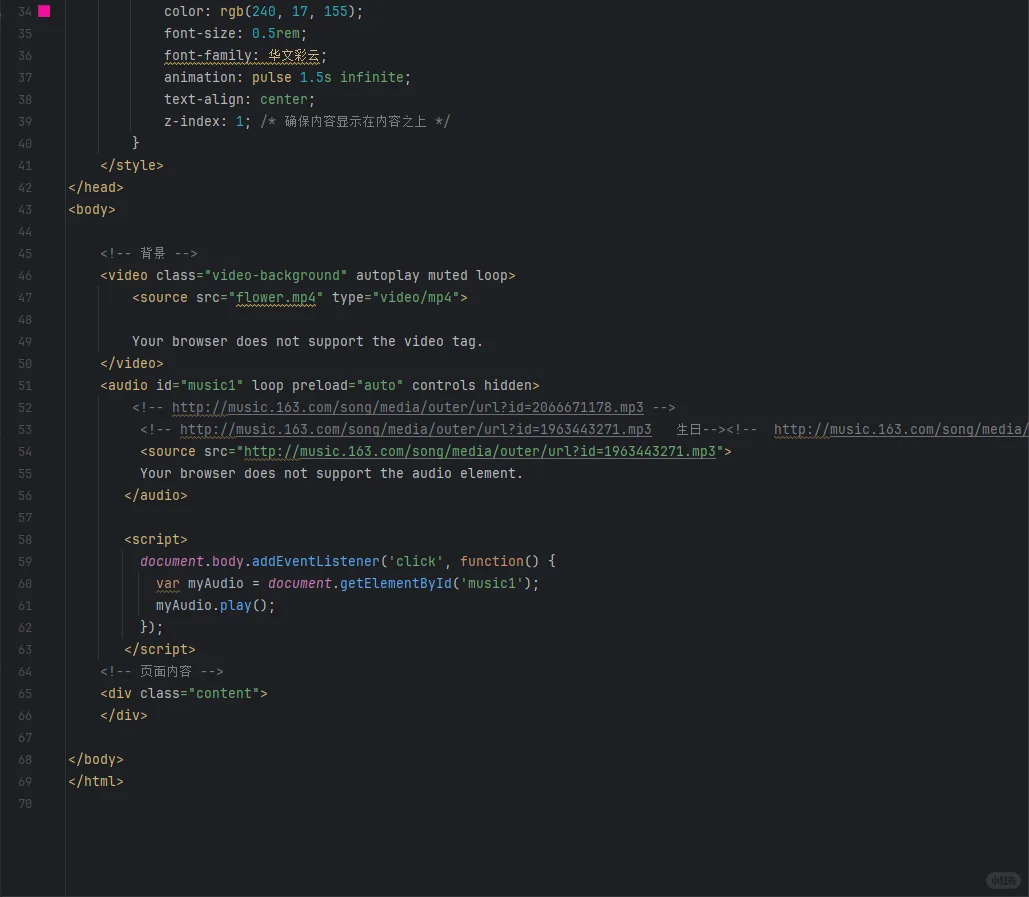Screen dimensions: 1029x897
Task: Click 'Your browser does not support the audio element.'
Action: [331, 473]
